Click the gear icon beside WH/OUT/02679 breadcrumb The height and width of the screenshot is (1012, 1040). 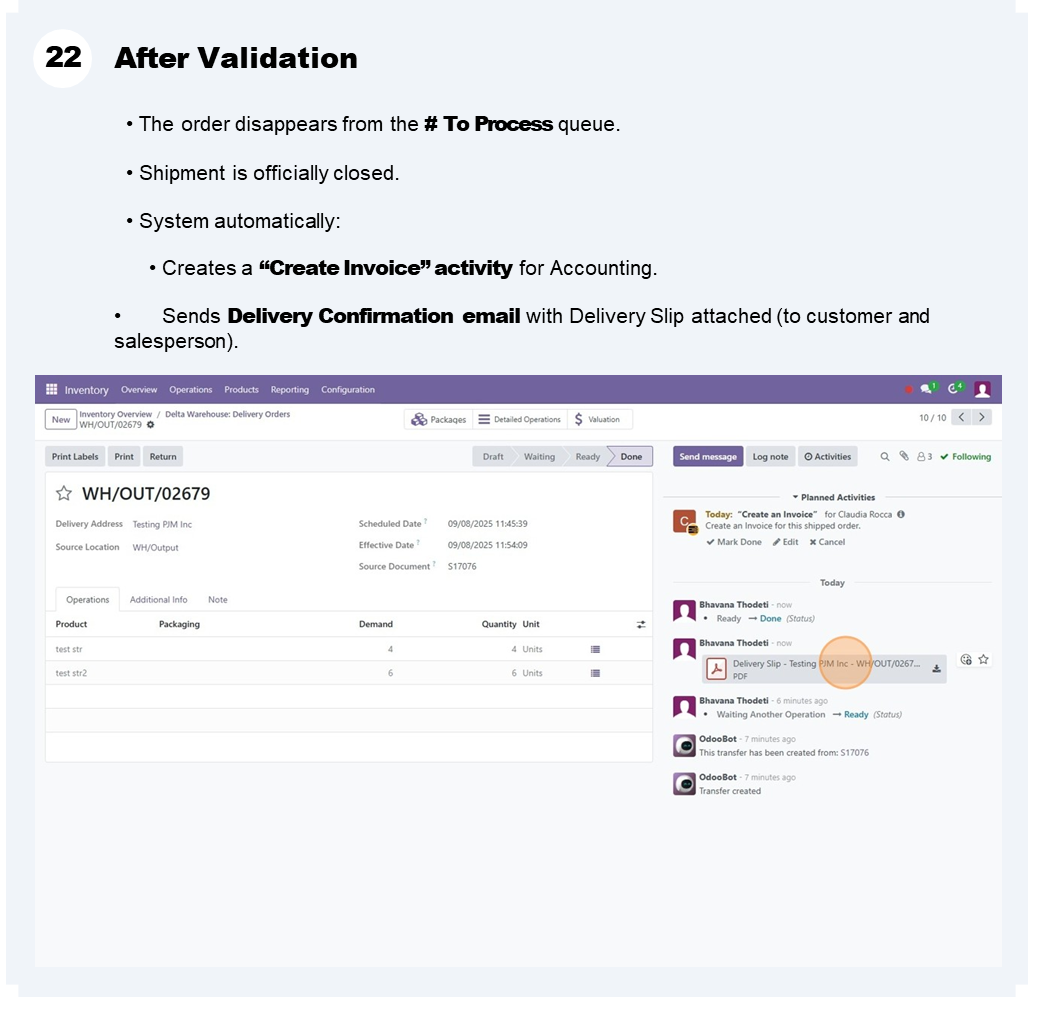[150, 425]
